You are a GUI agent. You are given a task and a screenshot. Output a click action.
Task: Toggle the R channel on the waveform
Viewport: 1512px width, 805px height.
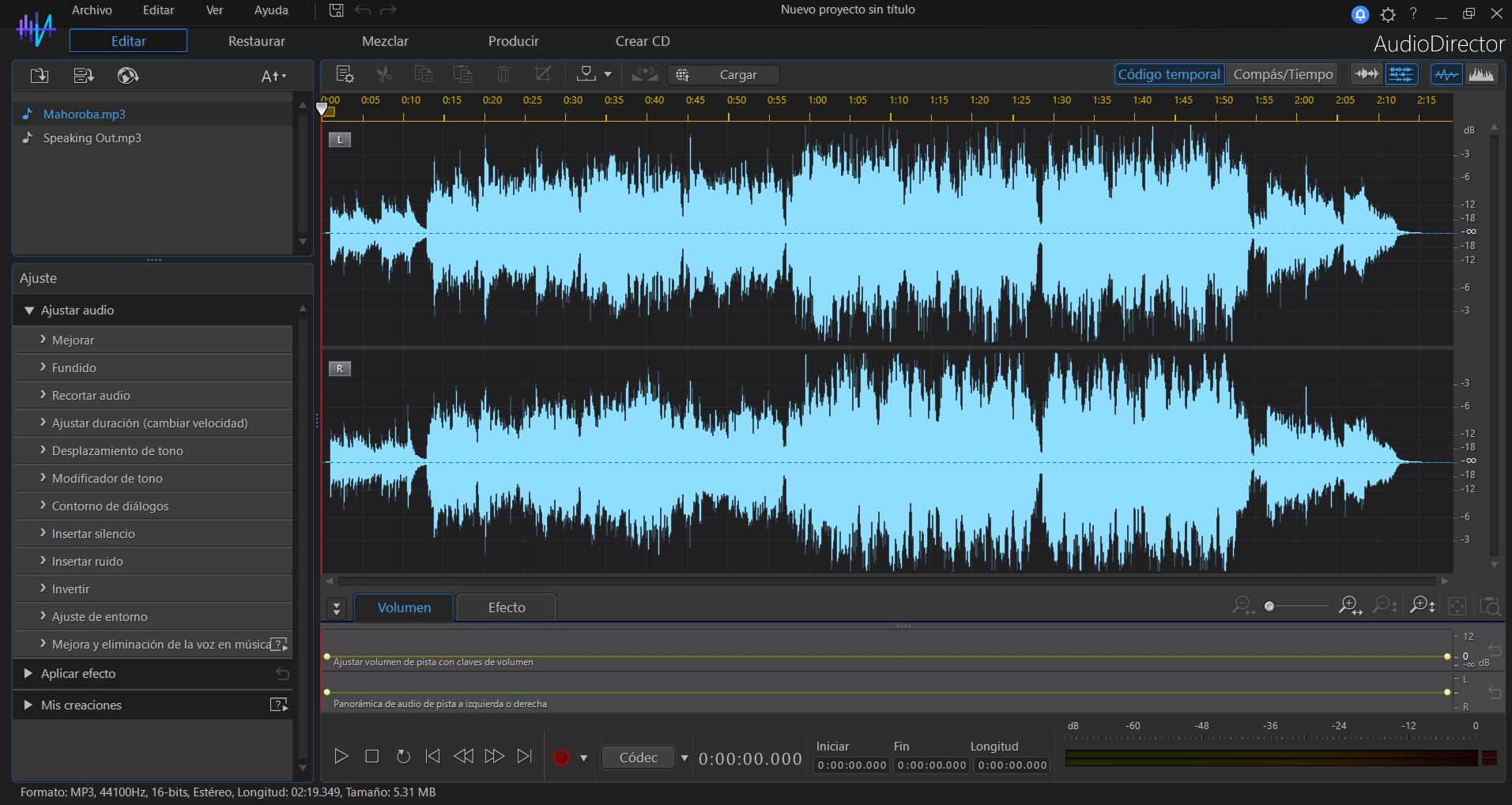(x=340, y=368)
